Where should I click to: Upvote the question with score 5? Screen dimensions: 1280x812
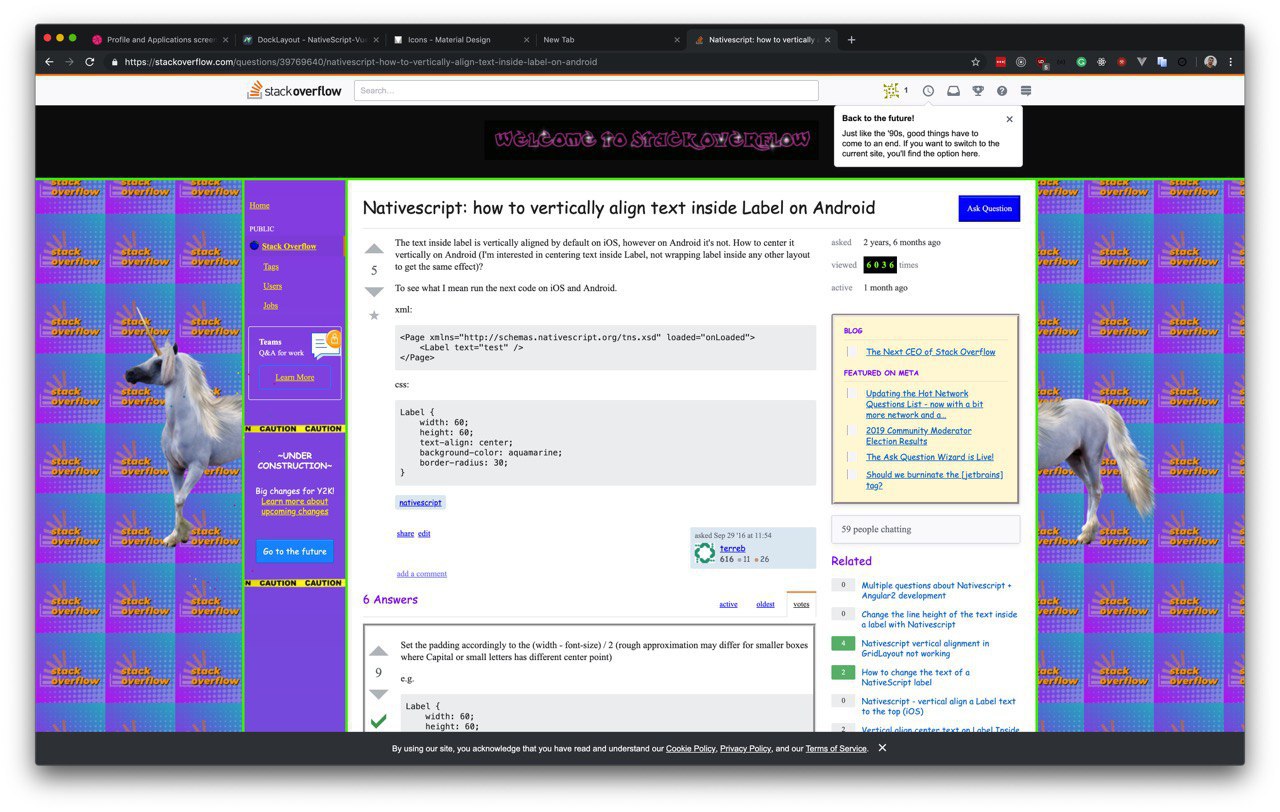[374, 249]
